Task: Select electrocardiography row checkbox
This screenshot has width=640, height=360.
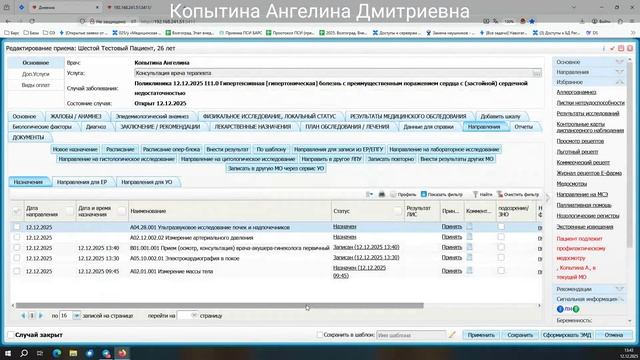Action: point(17,258)
